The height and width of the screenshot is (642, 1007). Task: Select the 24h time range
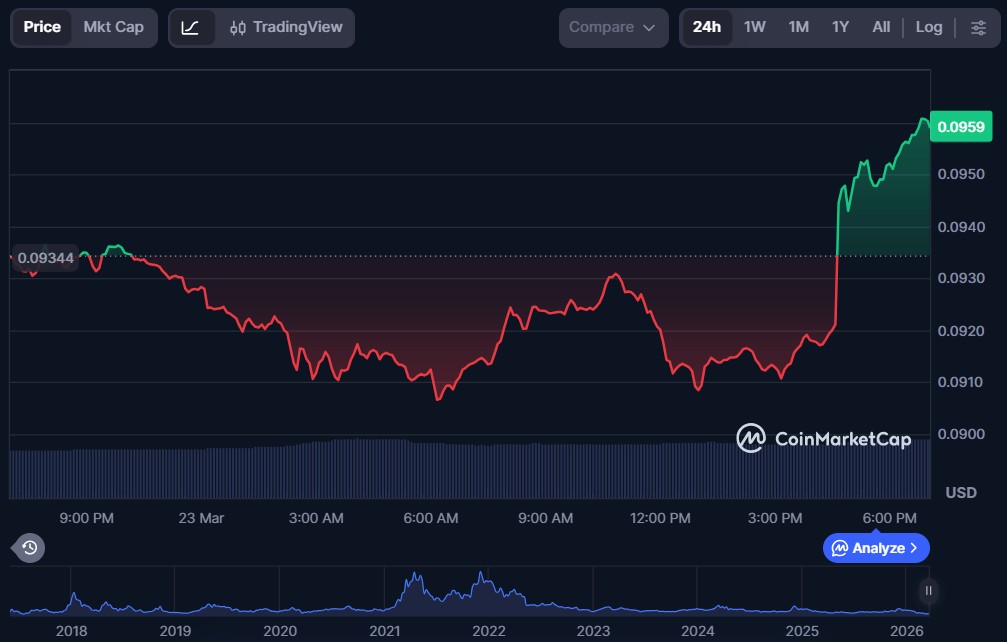click(x=706, y=27)
